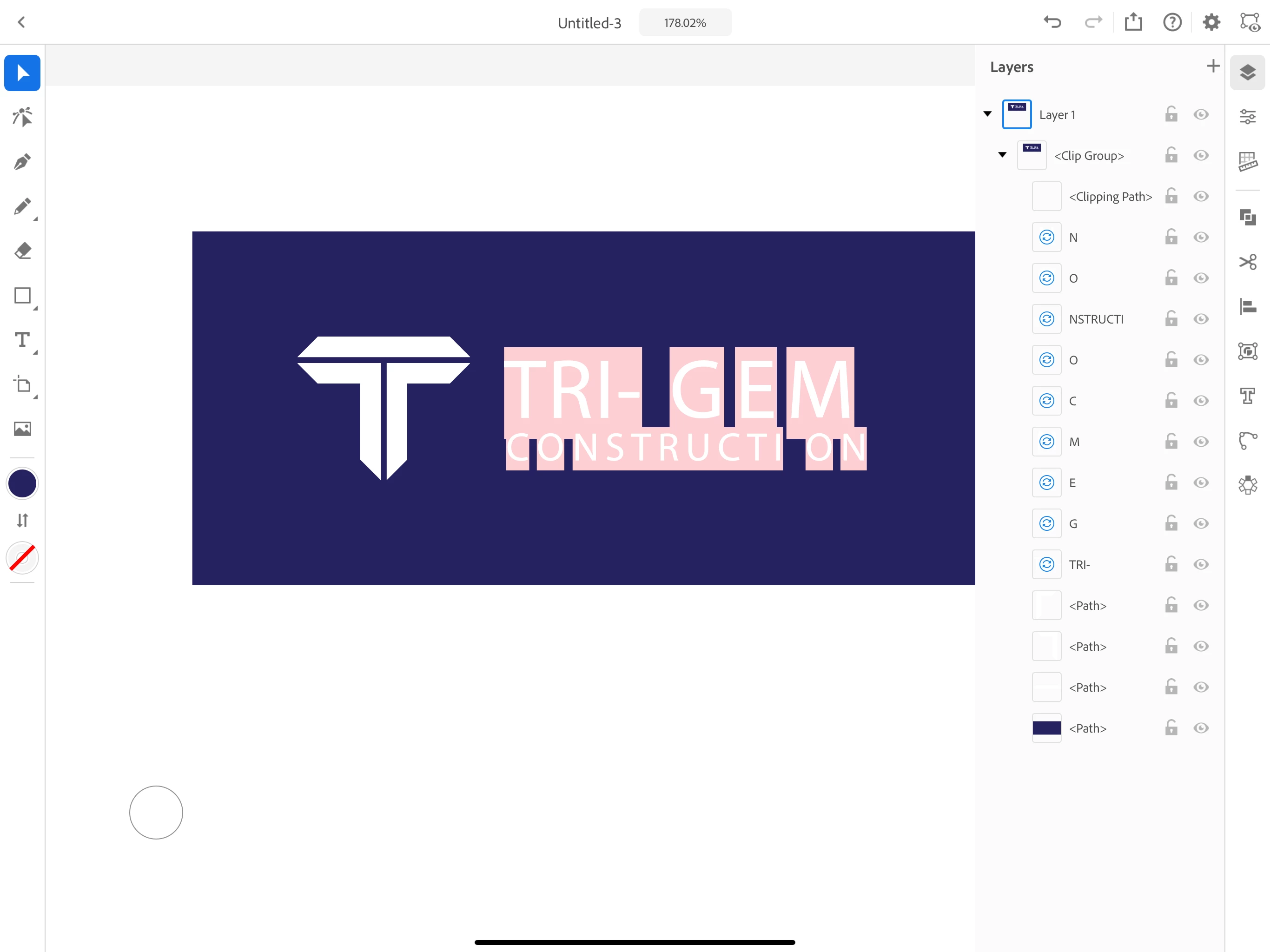
Task: Open the Place Image tool
Action: (x=22, y=429)
